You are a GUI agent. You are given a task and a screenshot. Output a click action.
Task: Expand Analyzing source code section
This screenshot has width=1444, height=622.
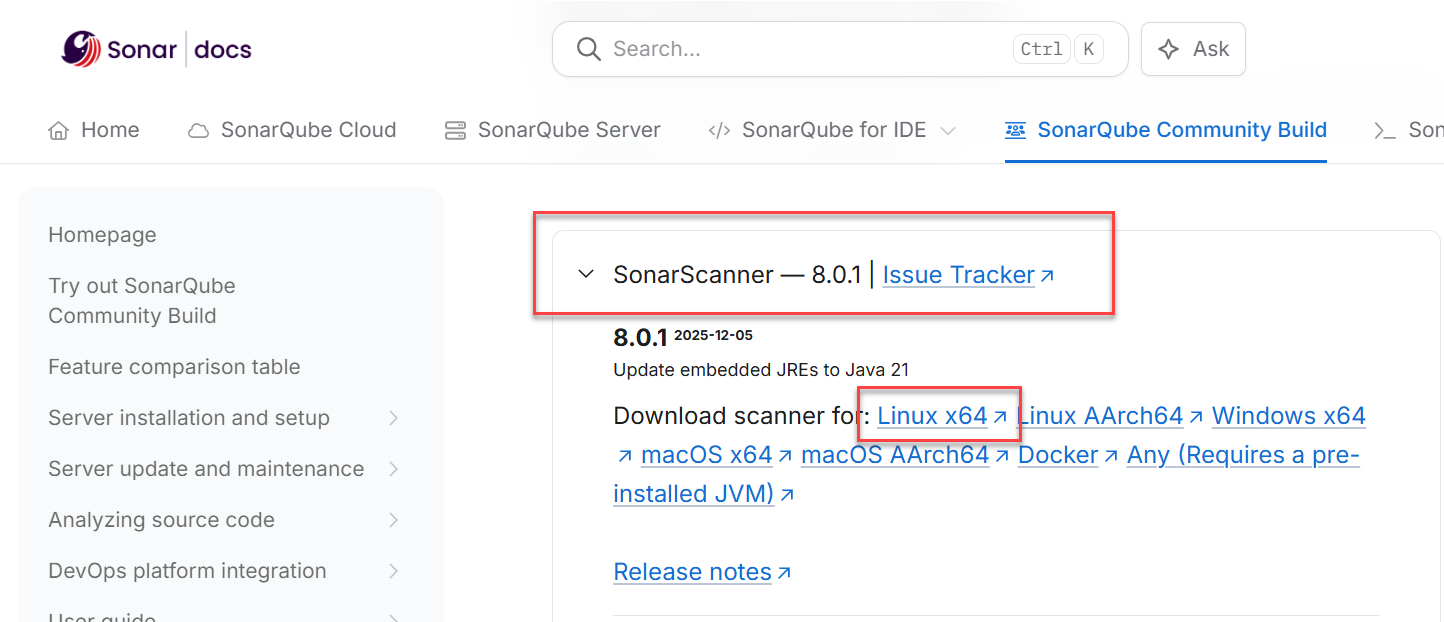(x=393, y=520)
